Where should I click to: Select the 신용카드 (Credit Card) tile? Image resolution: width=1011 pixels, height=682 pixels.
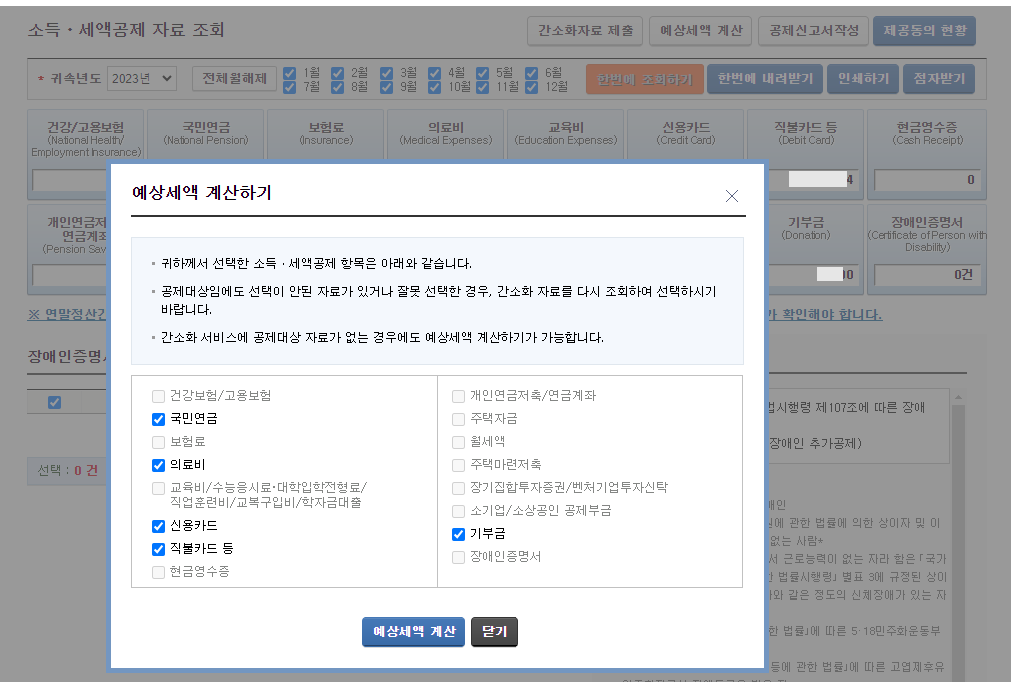point(685,134)
